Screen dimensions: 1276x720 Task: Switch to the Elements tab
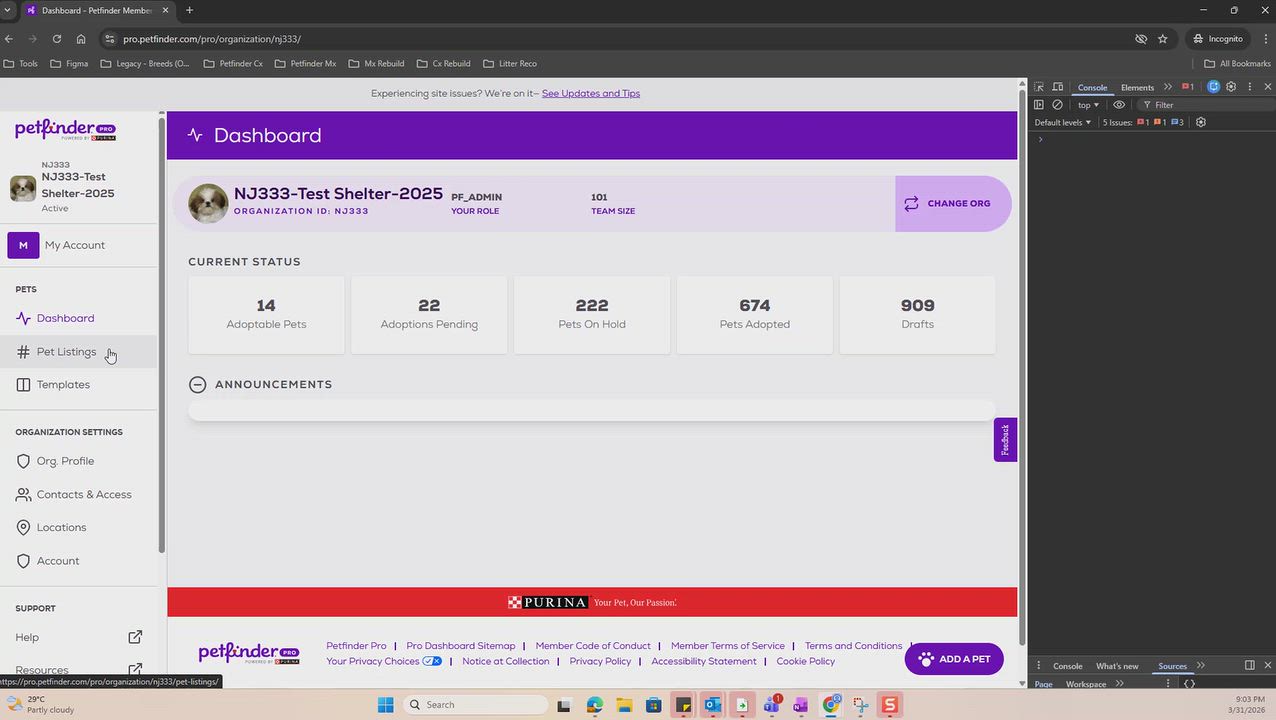click(1137, 87)
